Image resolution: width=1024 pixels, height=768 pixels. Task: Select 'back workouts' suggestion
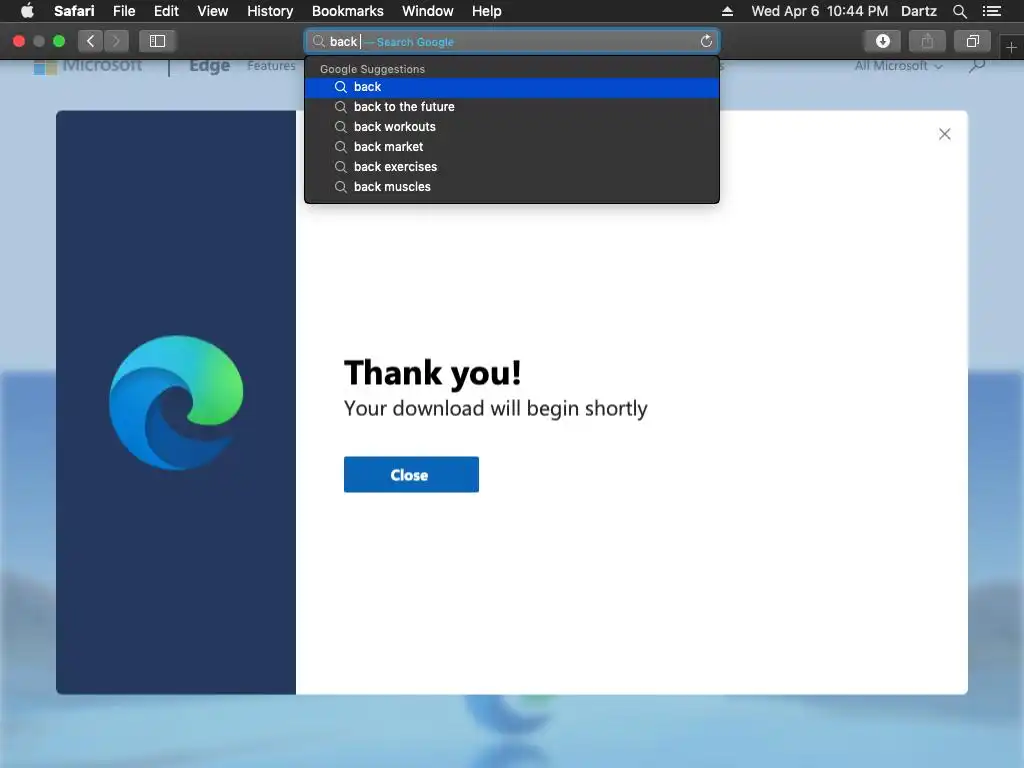511,127
